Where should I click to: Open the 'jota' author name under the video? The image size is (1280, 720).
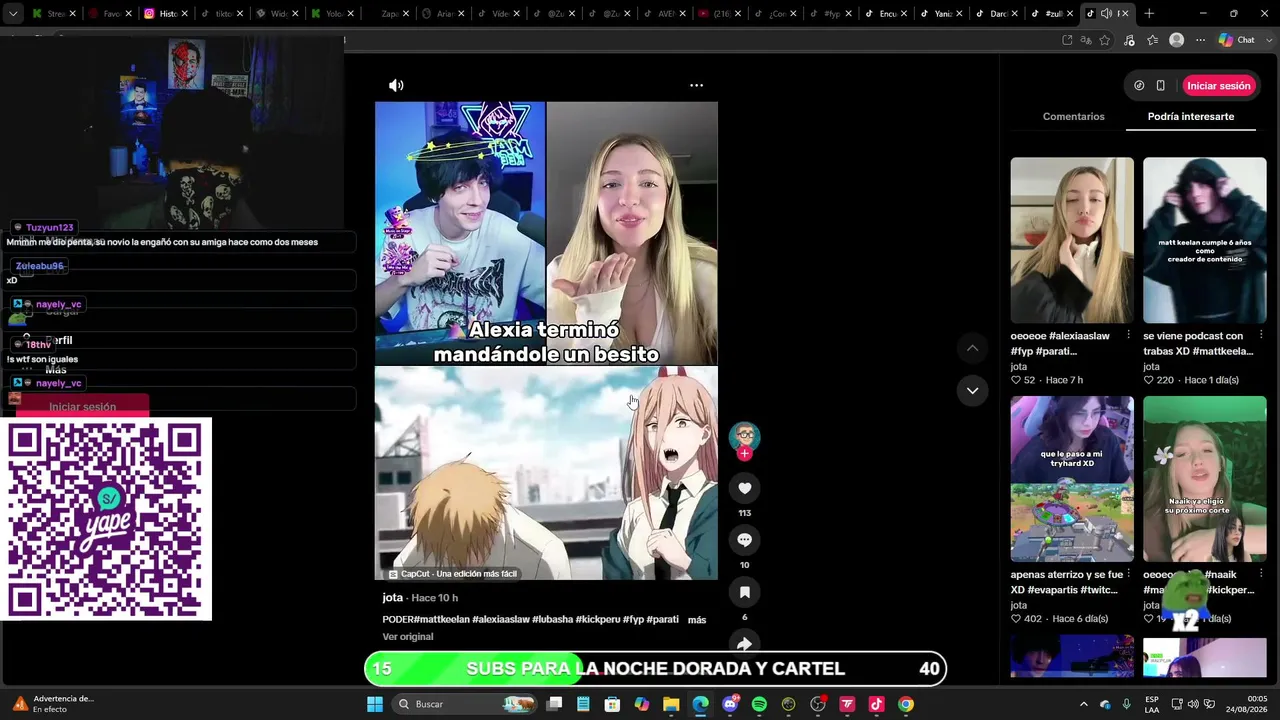(393, 598)
